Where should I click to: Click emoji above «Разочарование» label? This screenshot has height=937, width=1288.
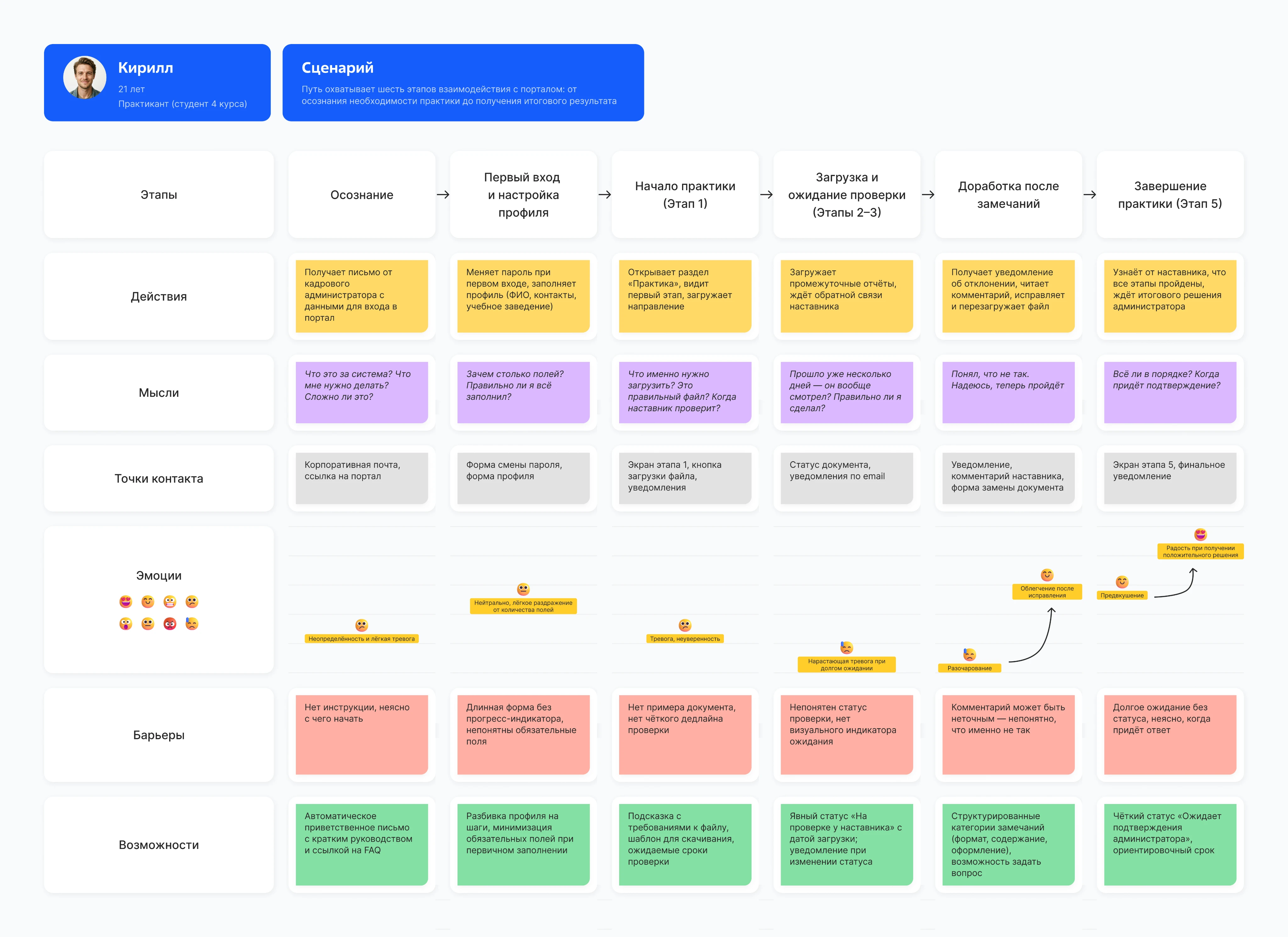tap(969, 654)
